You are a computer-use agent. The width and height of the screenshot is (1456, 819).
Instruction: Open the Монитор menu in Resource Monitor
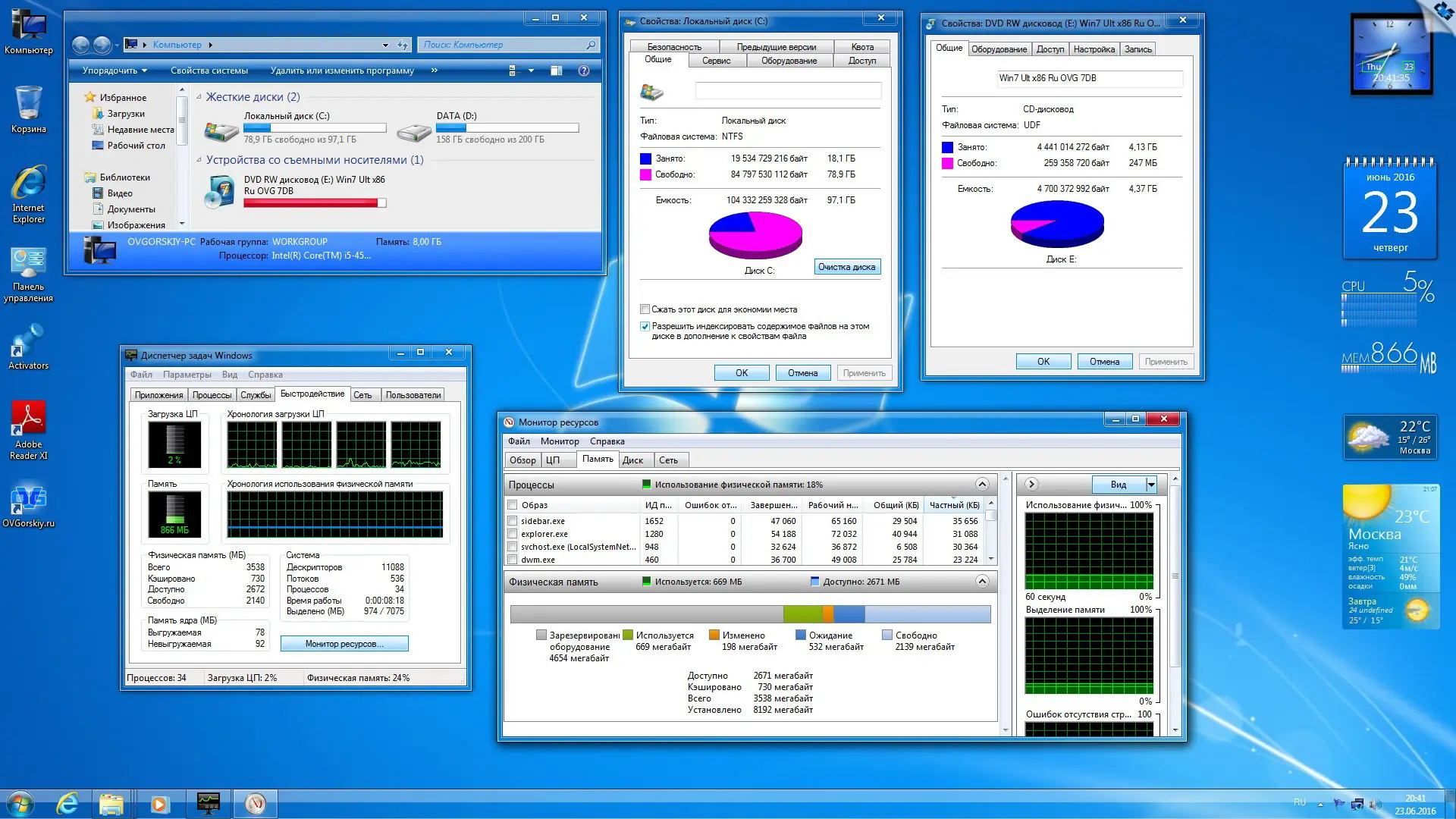pos(559,441)
